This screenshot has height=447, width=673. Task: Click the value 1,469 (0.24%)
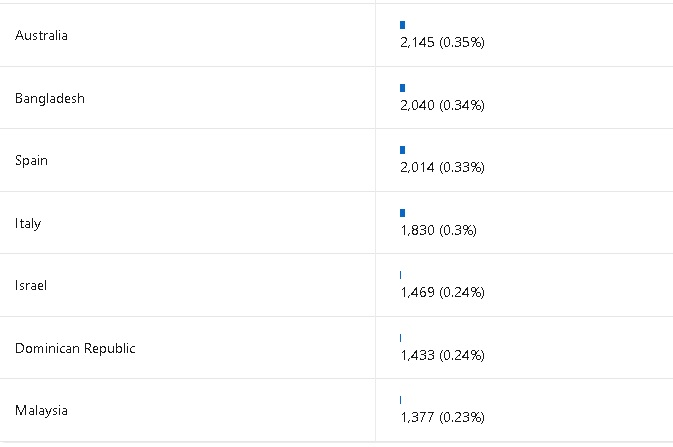coord(442,292)
